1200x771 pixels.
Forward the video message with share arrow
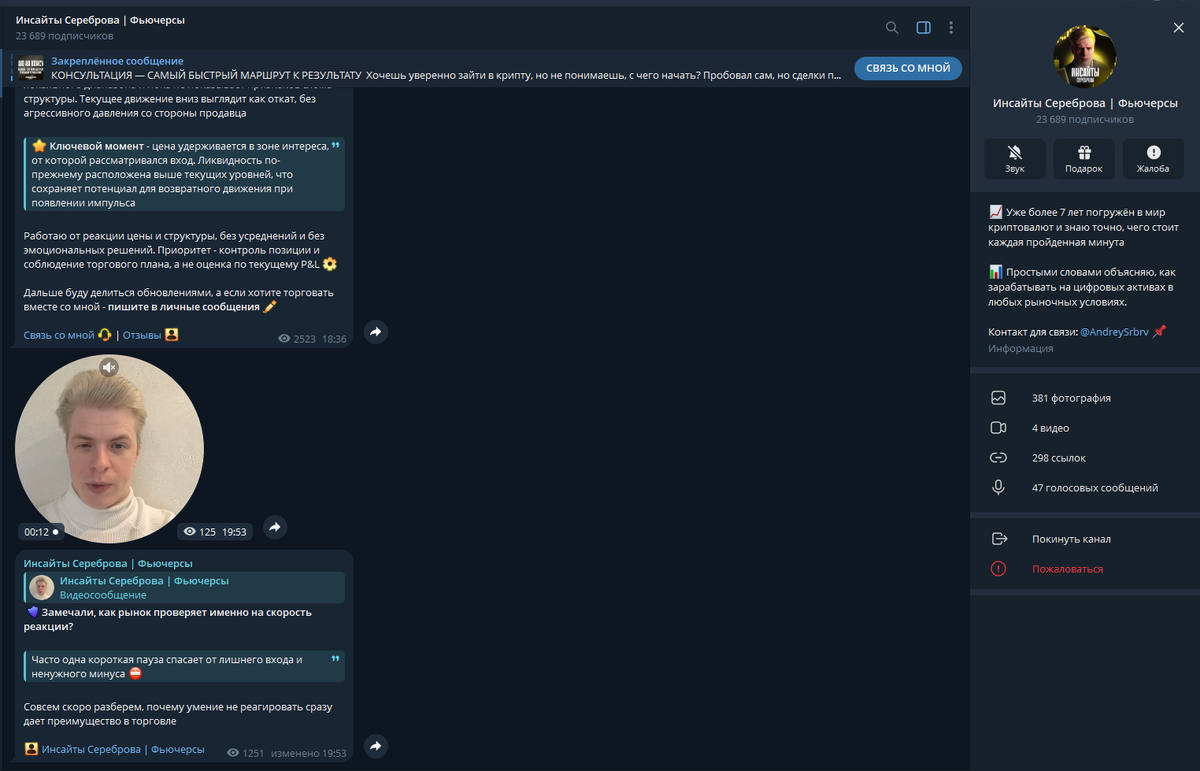[275, 527]
